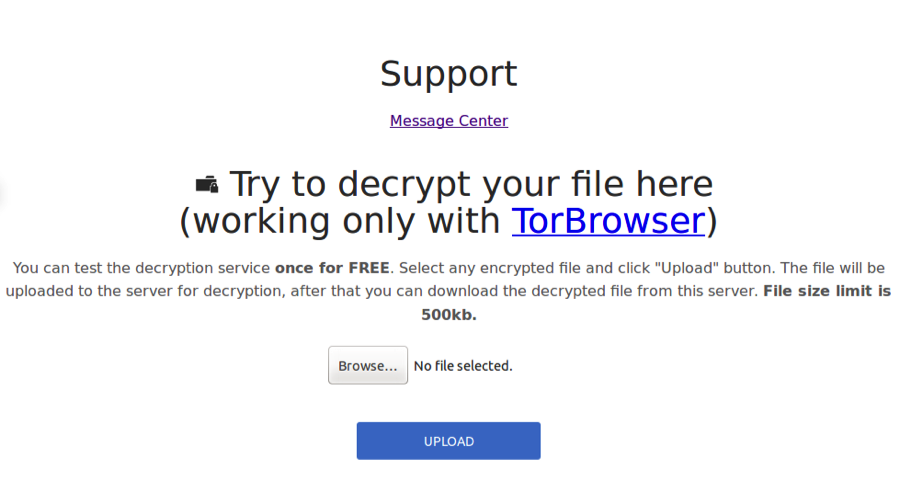Click 'download the decrypted file from this server' text
This screenshot has width=900, height=482.
pos(593,291)
